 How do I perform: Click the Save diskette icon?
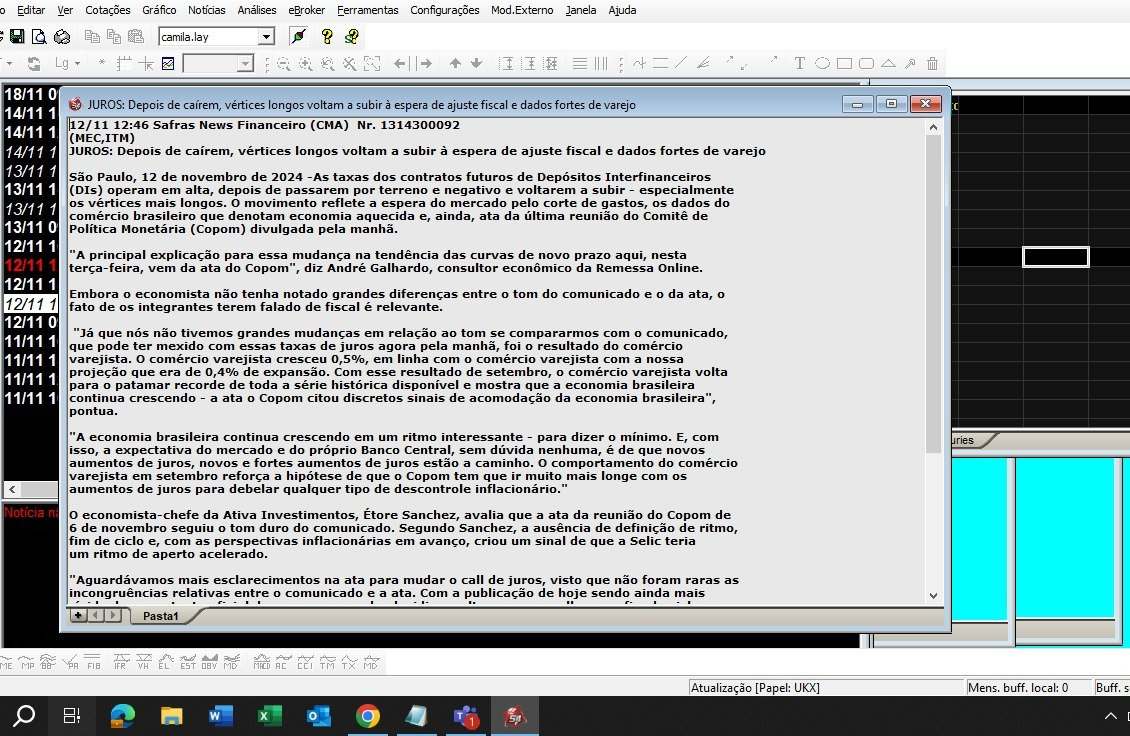tap(17, 37)
